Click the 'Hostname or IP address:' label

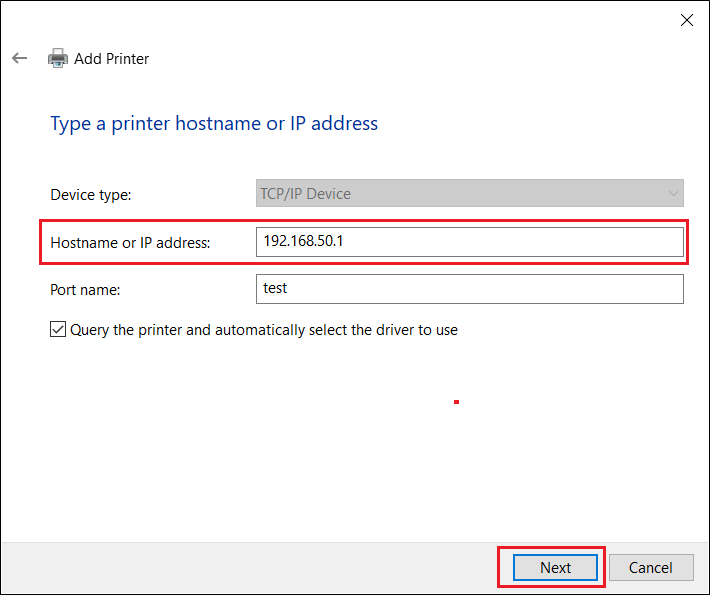tap(130, 243)
